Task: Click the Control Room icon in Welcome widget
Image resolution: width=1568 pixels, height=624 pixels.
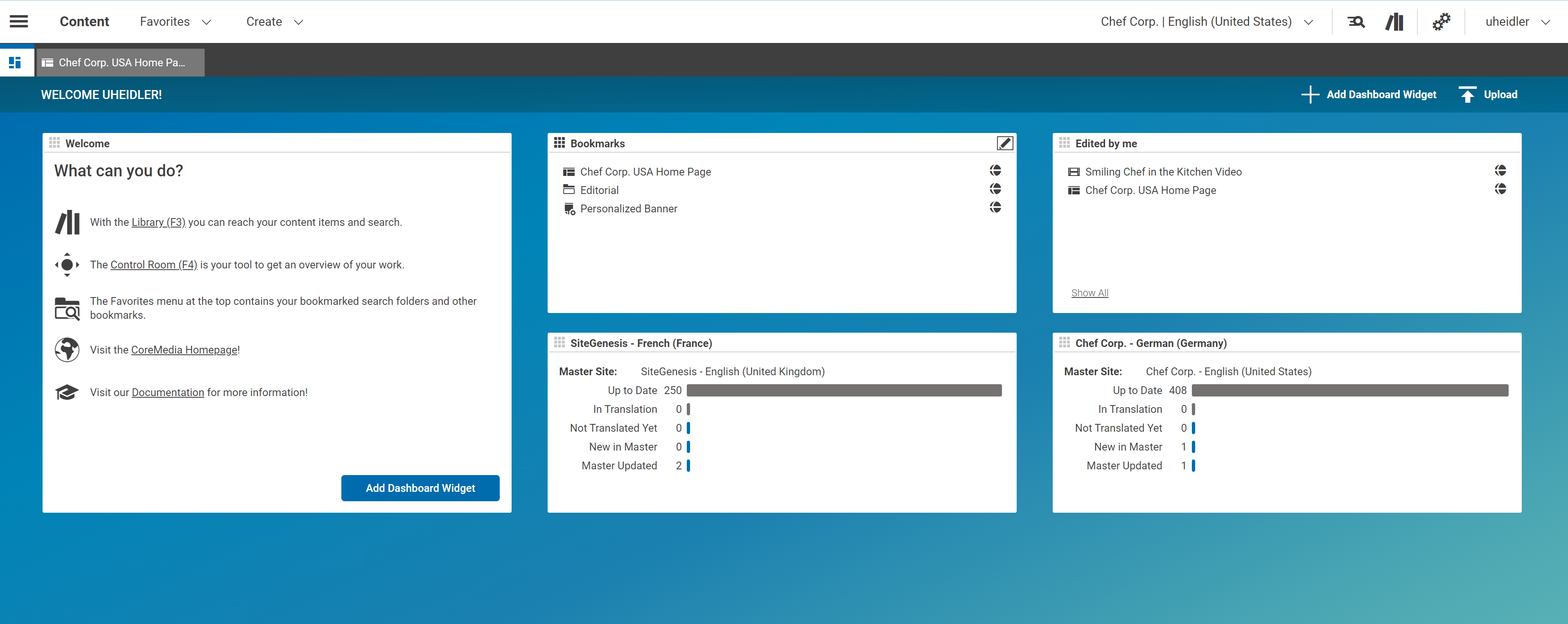Action: (67, 265)
